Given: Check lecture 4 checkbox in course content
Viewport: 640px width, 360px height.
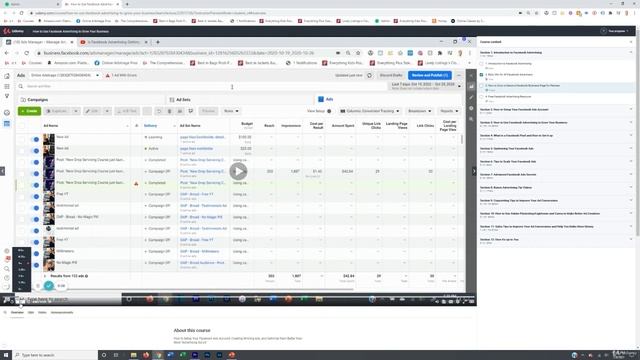Looking at the screenshot, I should click(x=481, y=97).
